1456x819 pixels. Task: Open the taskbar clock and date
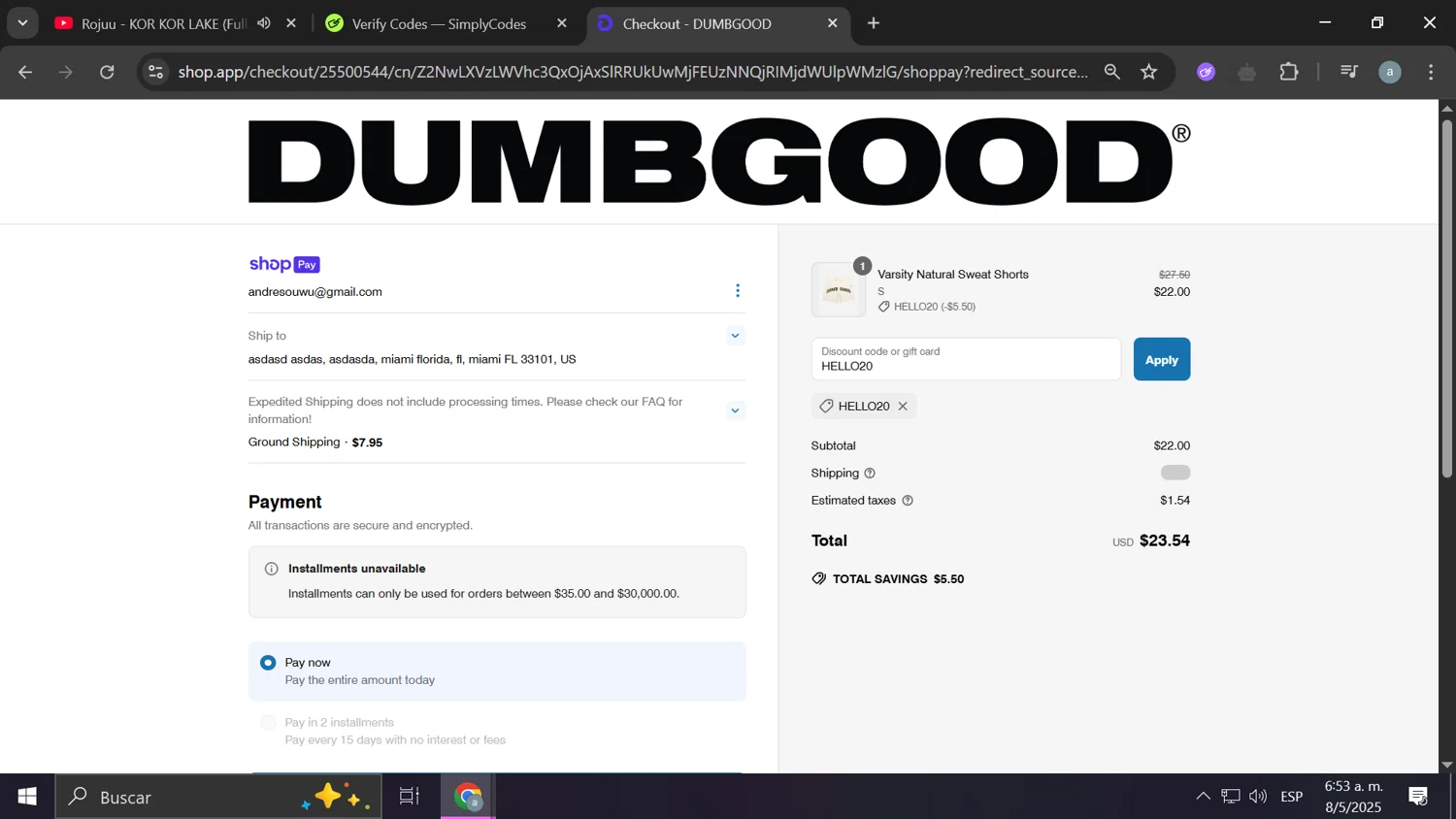tap(1354, 797)
